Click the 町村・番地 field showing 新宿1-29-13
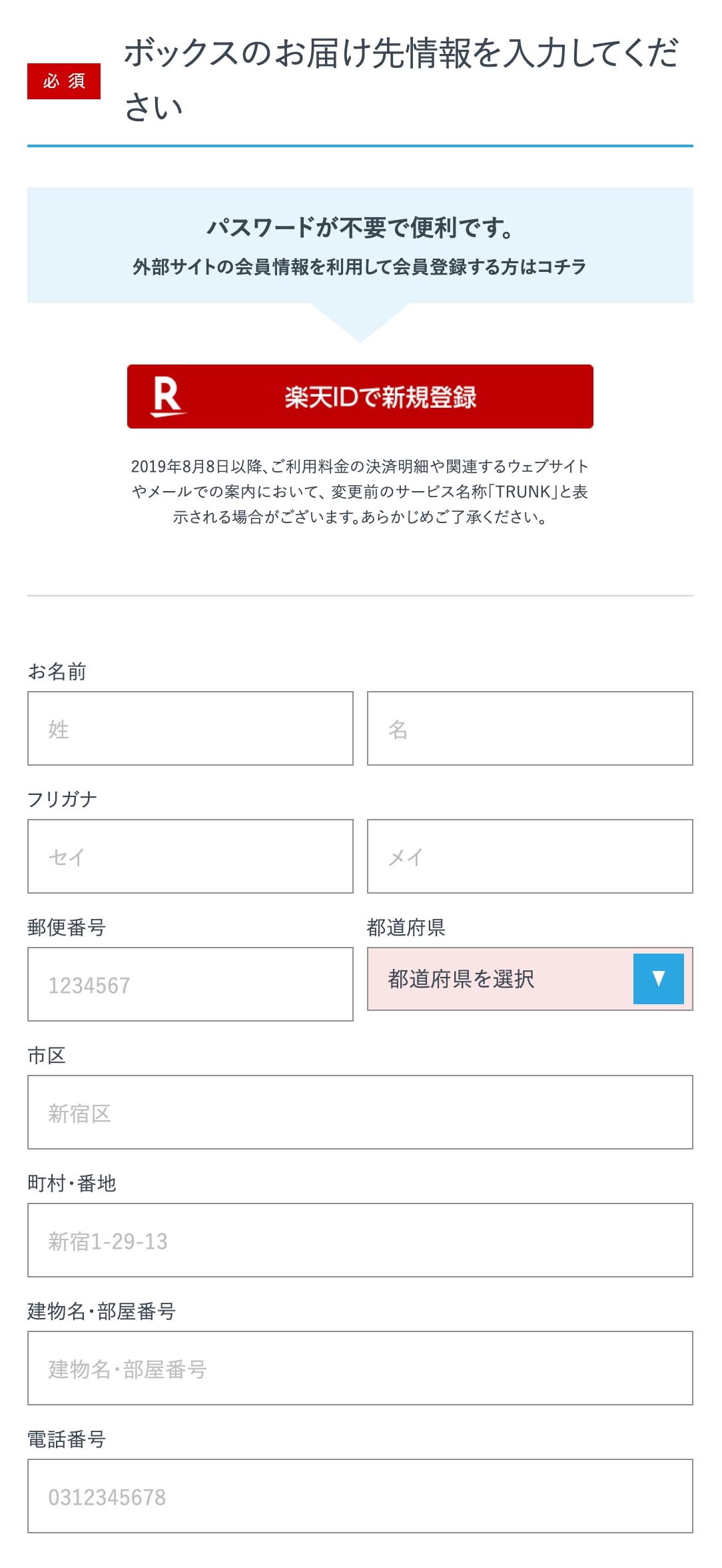 point(360,1240)
